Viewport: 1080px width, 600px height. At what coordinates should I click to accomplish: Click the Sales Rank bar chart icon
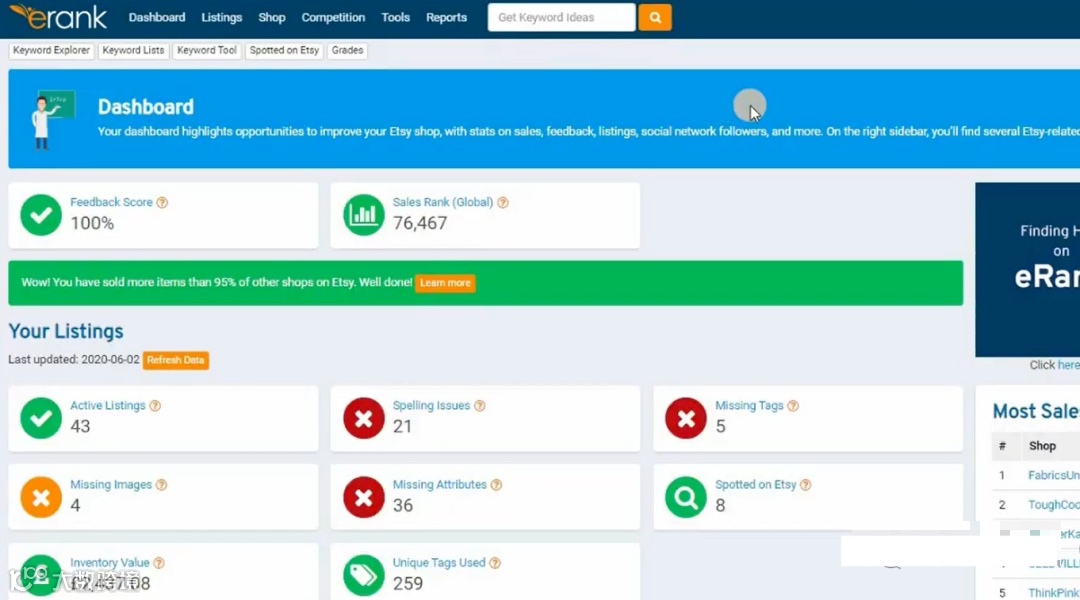click(x=364, y=215)
